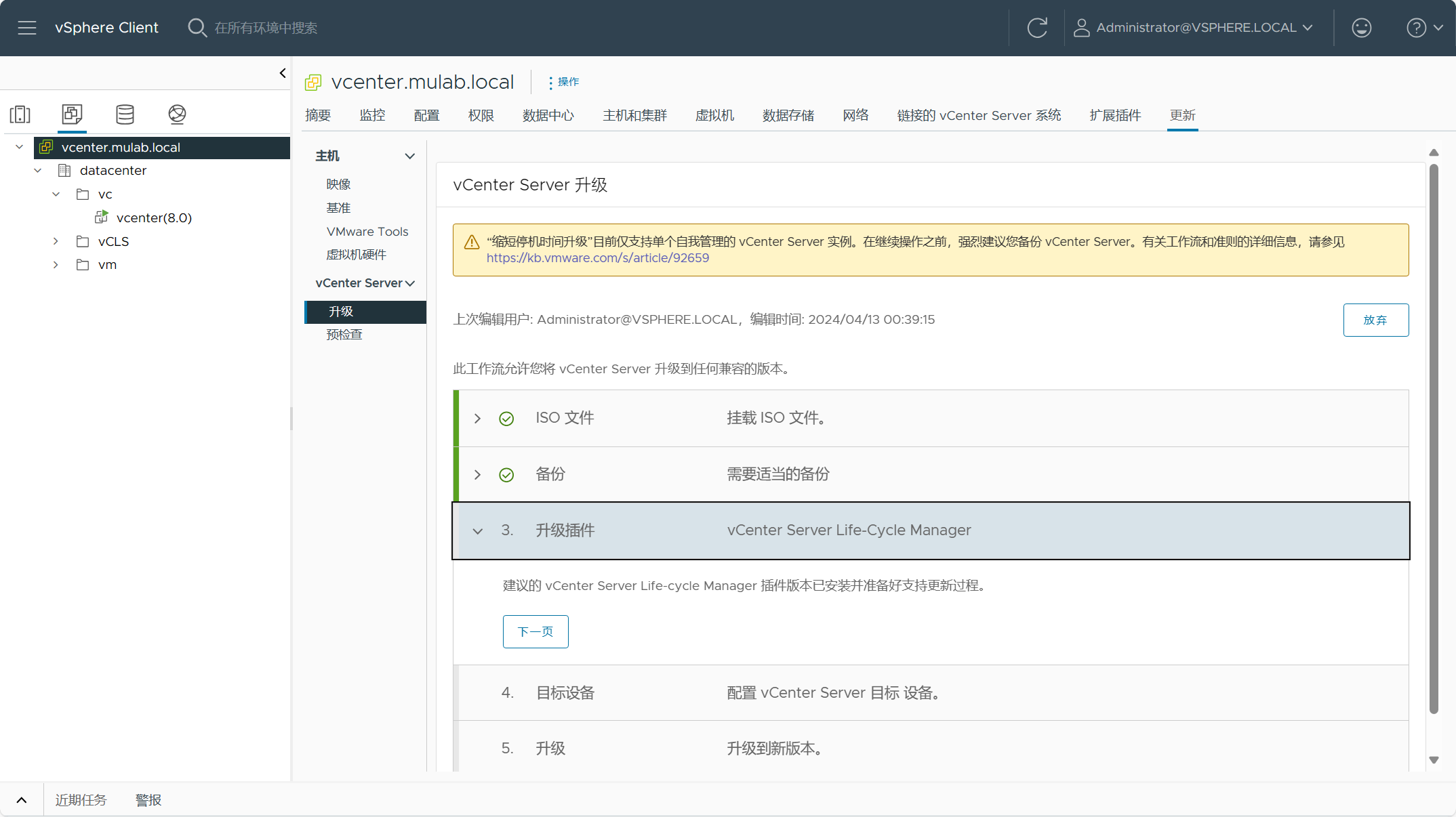The height and width of the screenshot is (817, 1456).
Task: Open the 权限 tab
Action: pyautogui.click(x=481, y=115)
